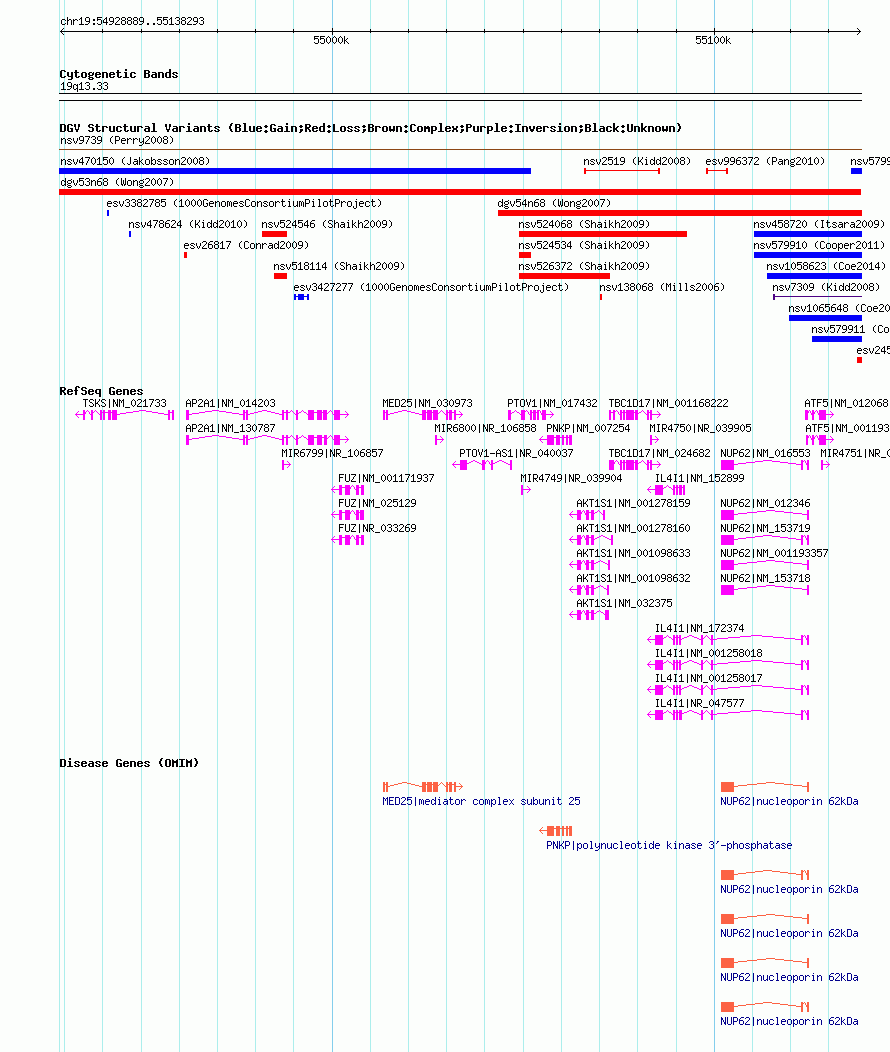Select MED25|NM_030973 RefSeq gene glyph
The height and width of the screenshot is (1052, 890).
(423, 415)
